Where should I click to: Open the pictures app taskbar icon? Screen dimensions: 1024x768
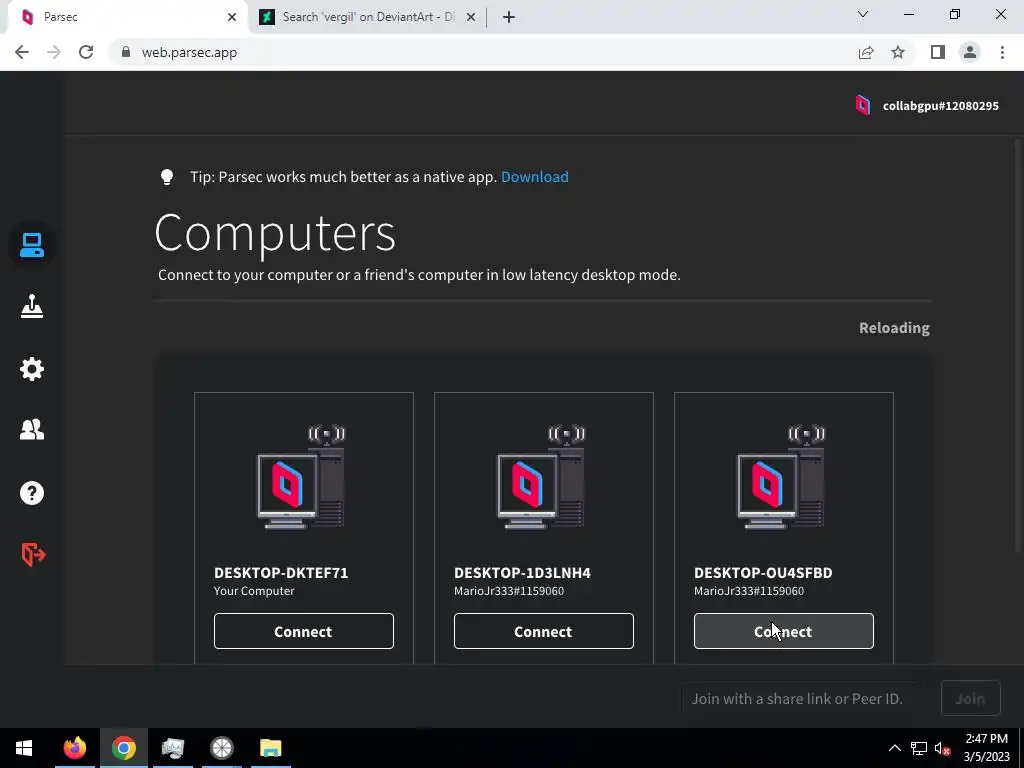point(172,748)
